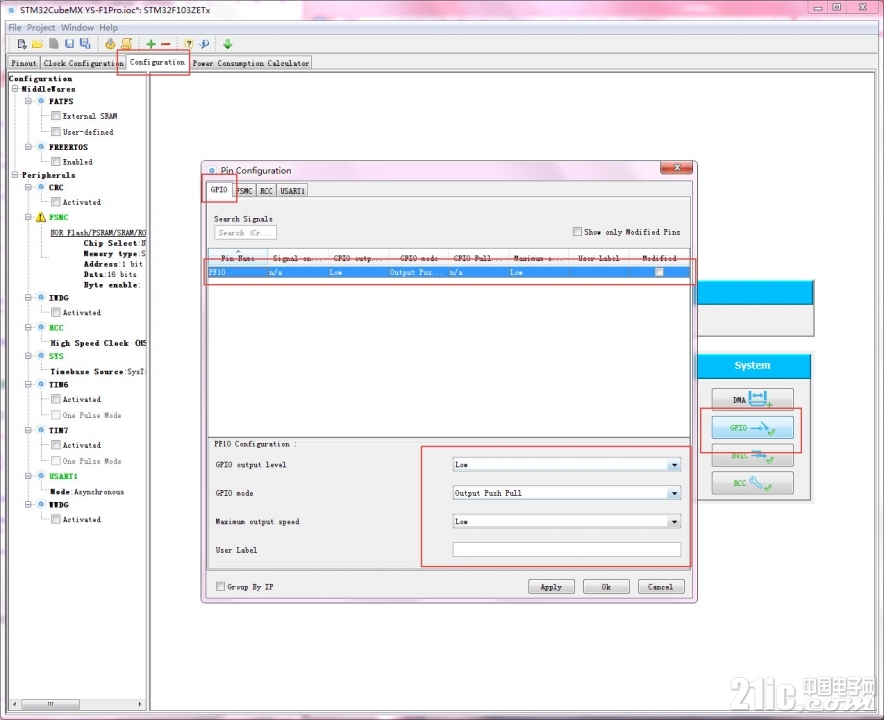The width and height of the screenshot is (884, 720).
Task: Switch to the Pinout tab
Action: coord(24,63)
